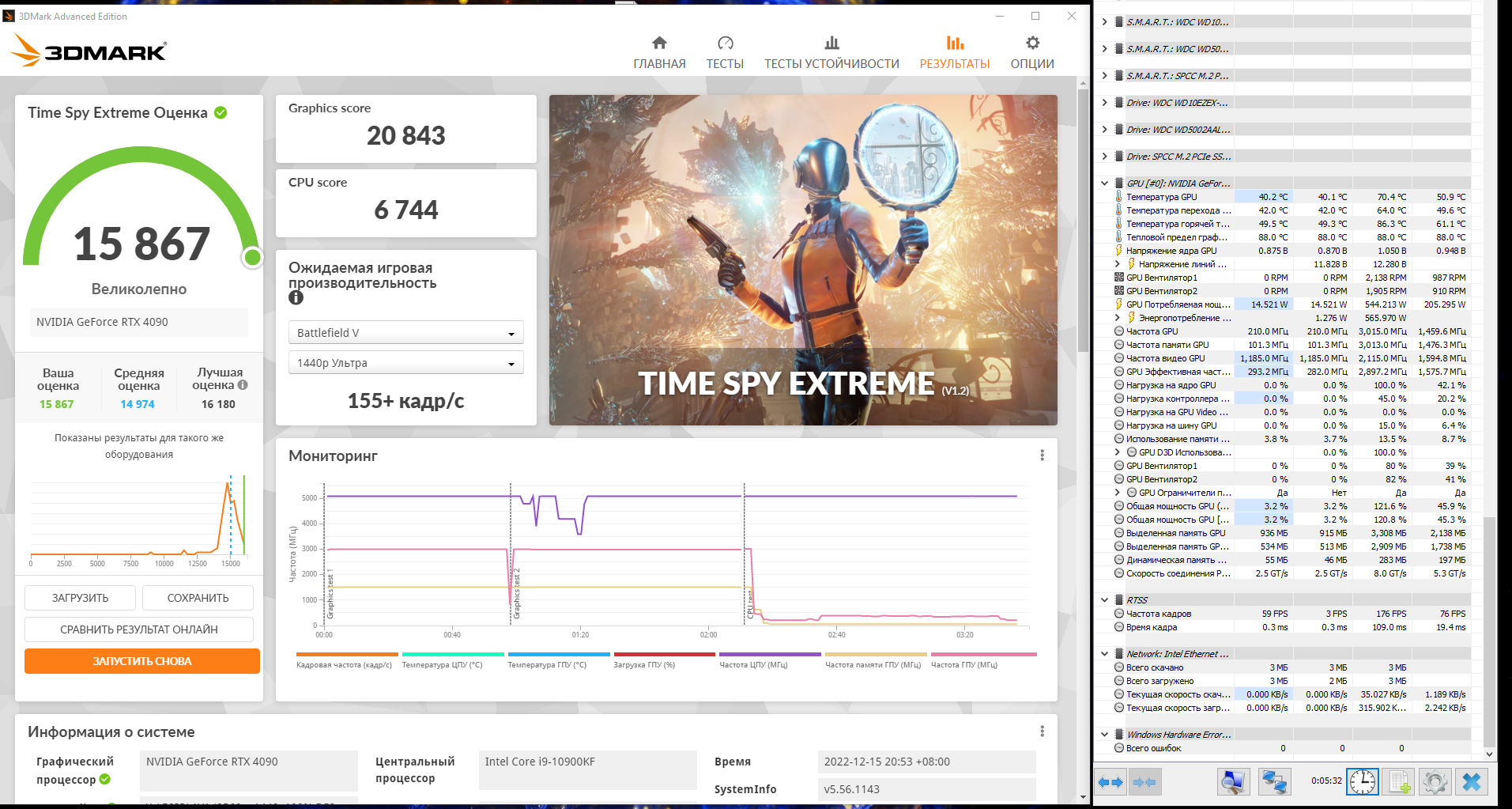This screenshot has width=1512, height=809.
Task: Click the HWiNFO elapsed timer 0:05:32
Action: 1326,781
